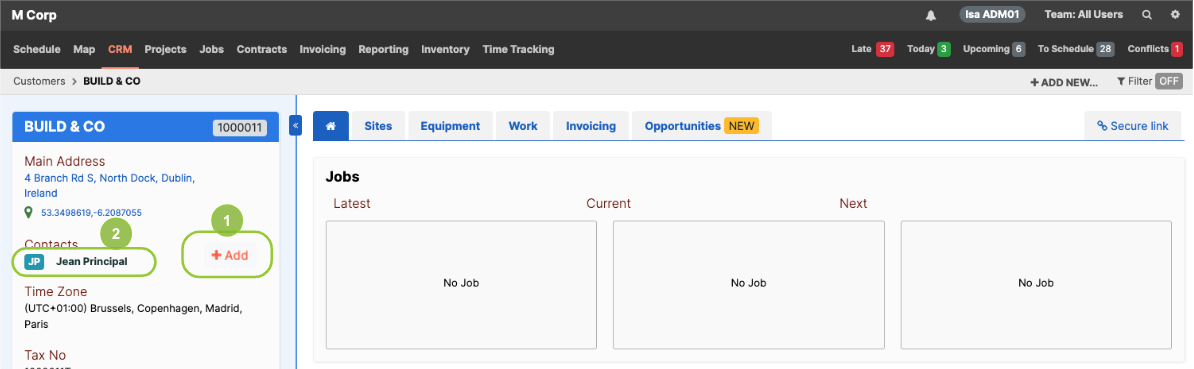Open the Opportunities tab

coord(701,126)
